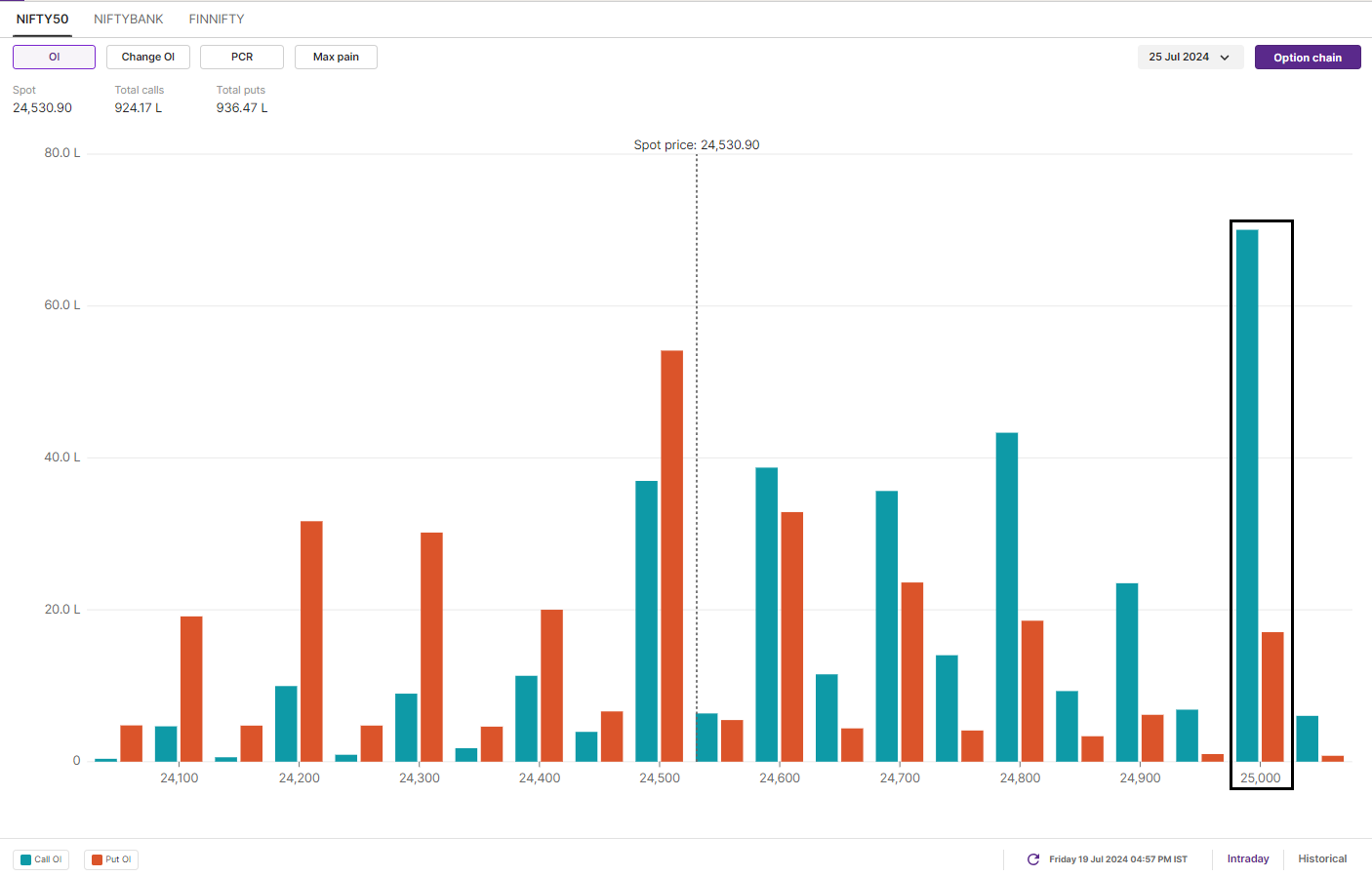
Task: Click the 24,500 call OI bar
Action: click(646, 621)
